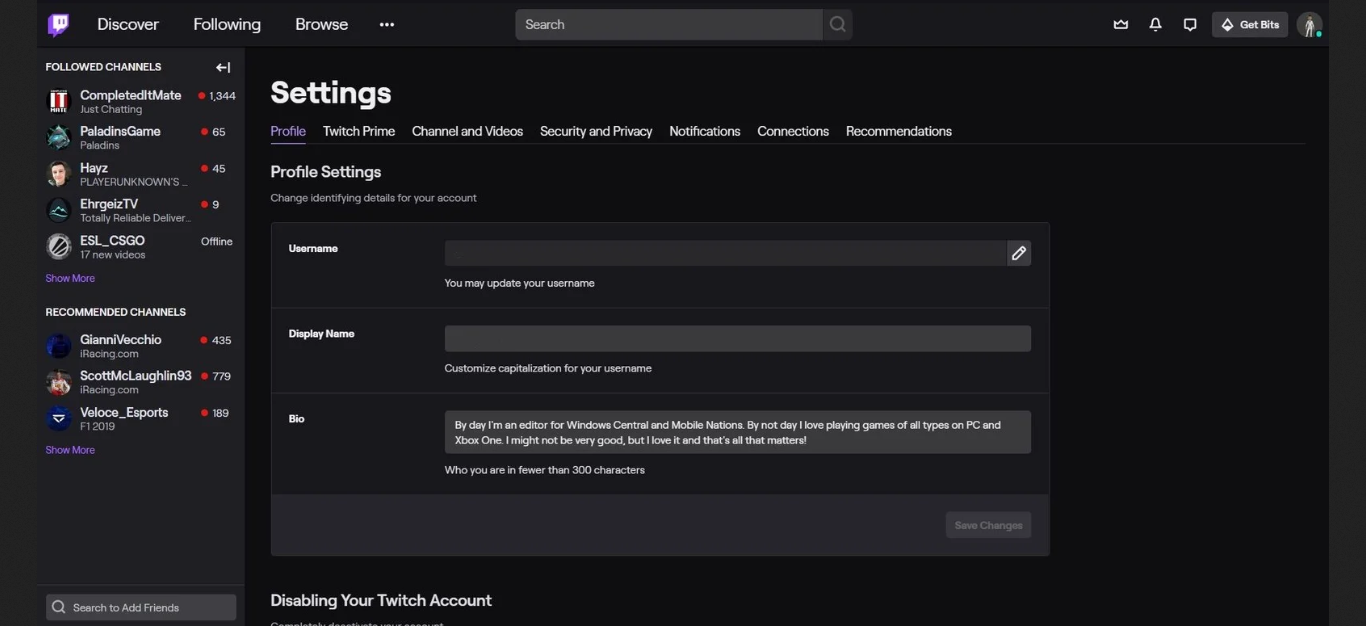The height and width of the screenshot is (626, 1366).
Task: Click GianniVecchio channel name
Action: (x=120, y=340)
